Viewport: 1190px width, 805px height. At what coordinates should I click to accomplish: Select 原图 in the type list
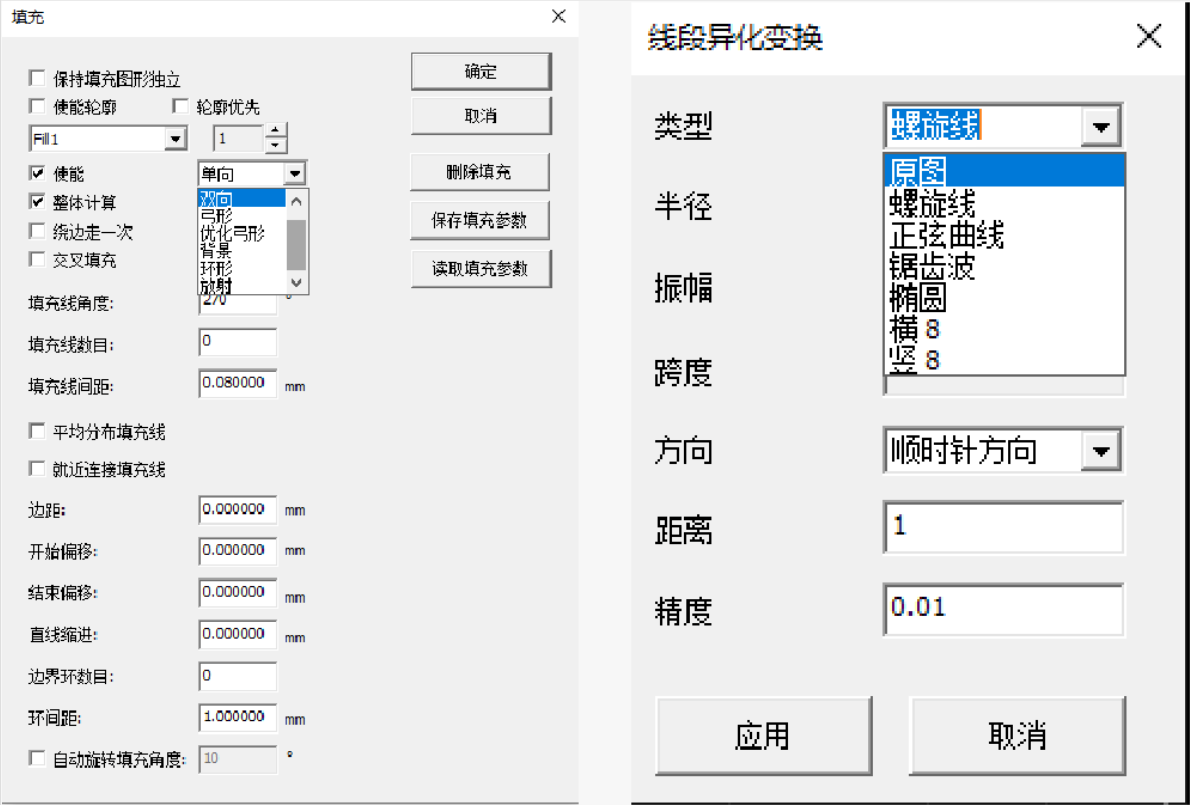click(1005, 171)
